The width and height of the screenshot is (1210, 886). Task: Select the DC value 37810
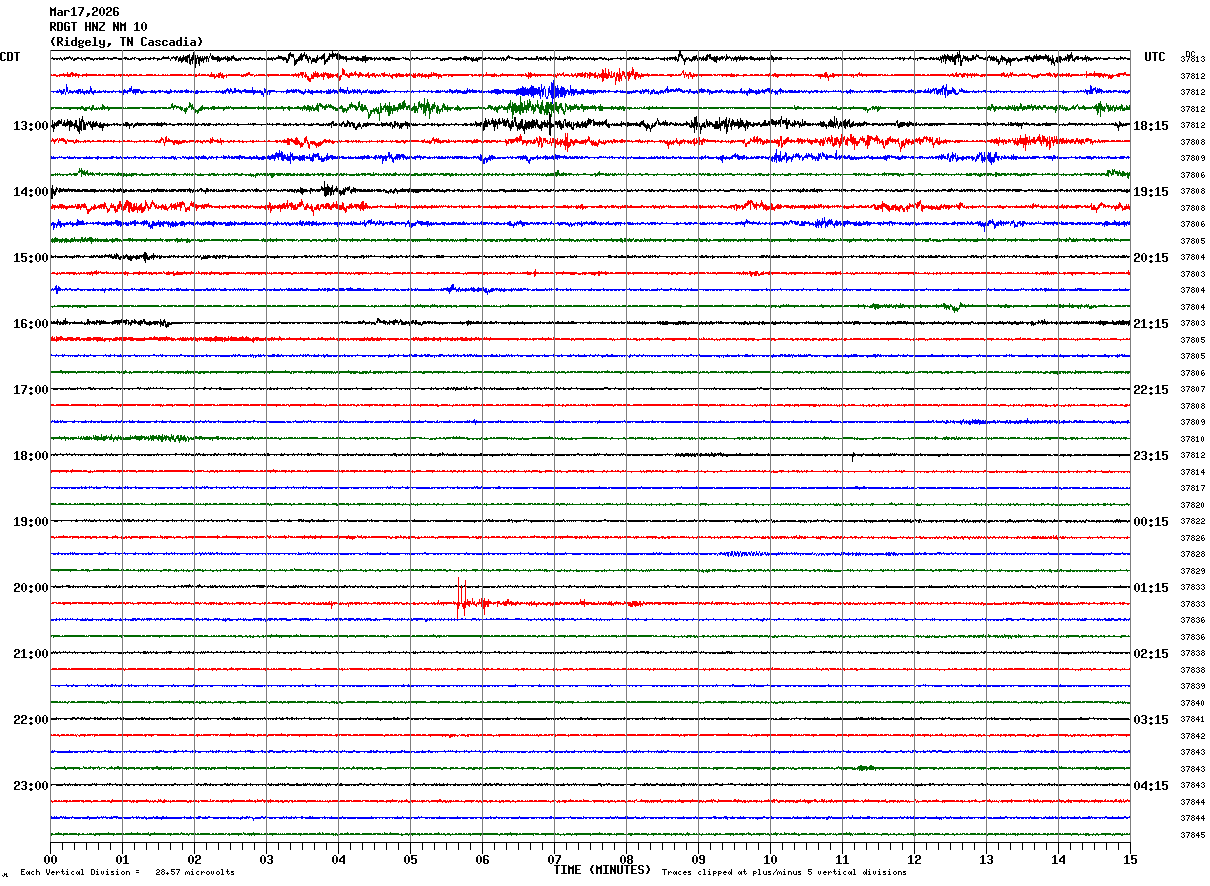(x=1193, y=439)
